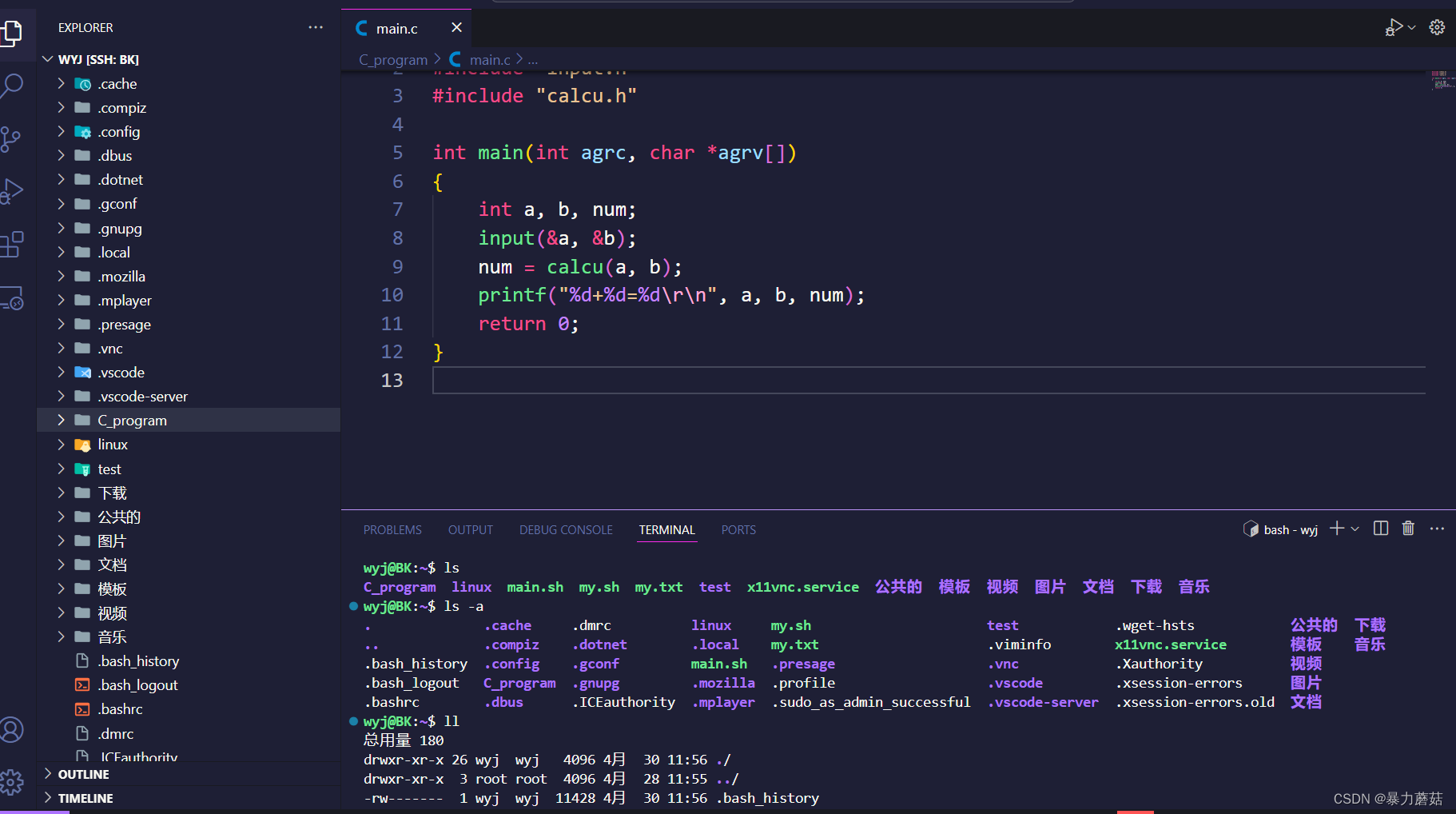1456x814 pixels.
Task: Click C_program in the breadcrumb
Action: pyautogui.click(x=393, y=60)
